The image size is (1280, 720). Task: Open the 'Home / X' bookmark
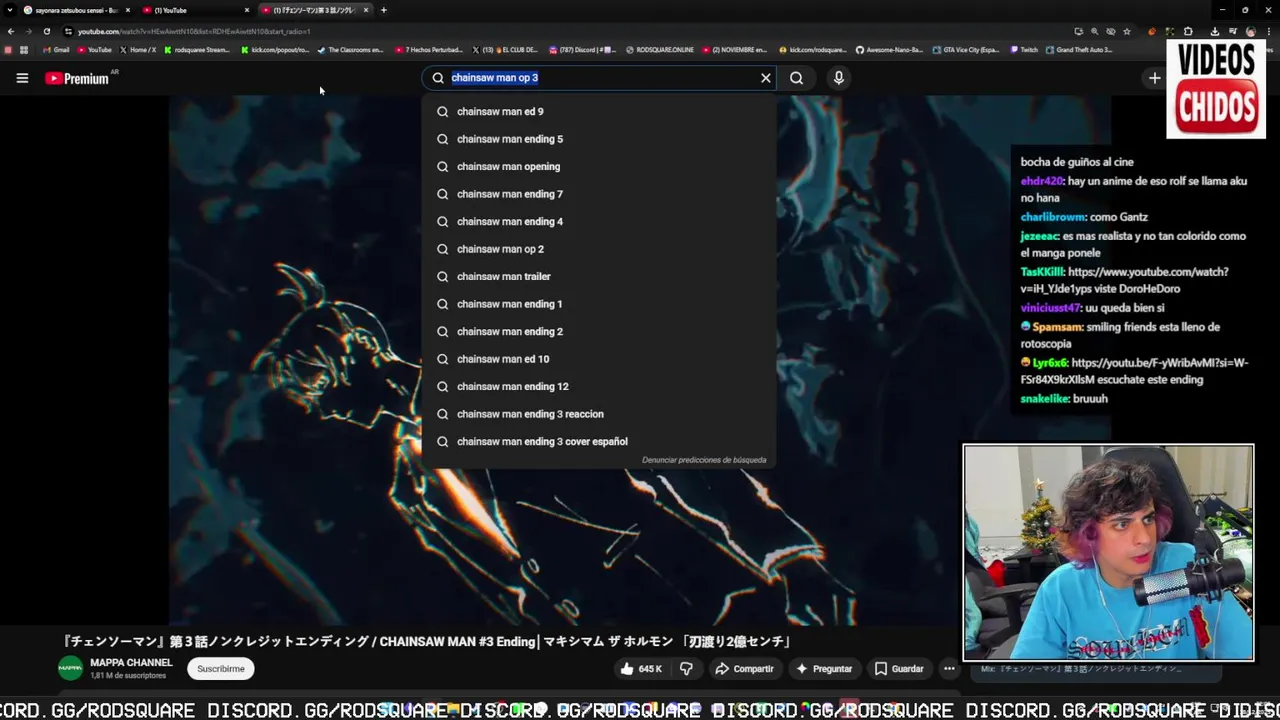[138, 50]
